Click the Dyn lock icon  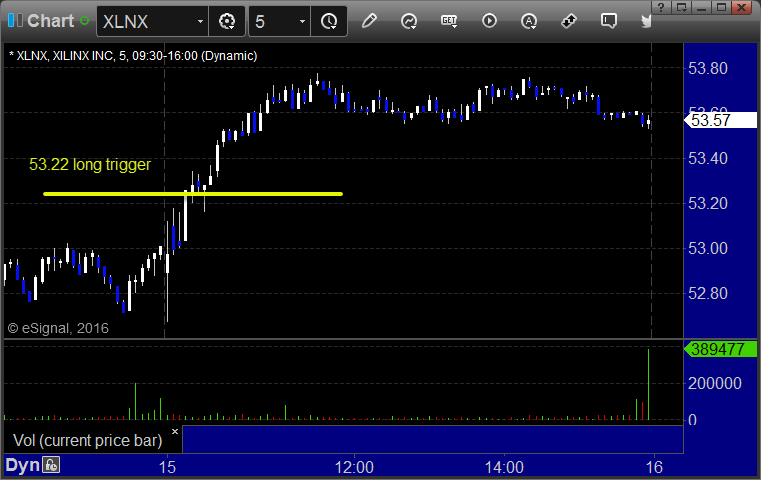point(51,465)
